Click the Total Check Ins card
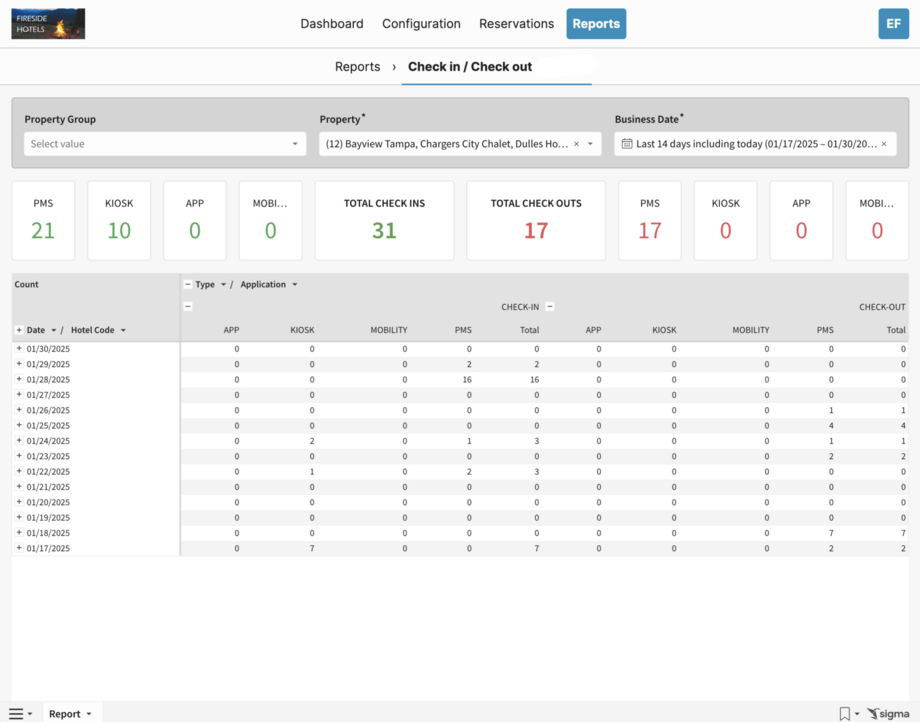This screenshot has height=722, width=920. click(384, 221)
